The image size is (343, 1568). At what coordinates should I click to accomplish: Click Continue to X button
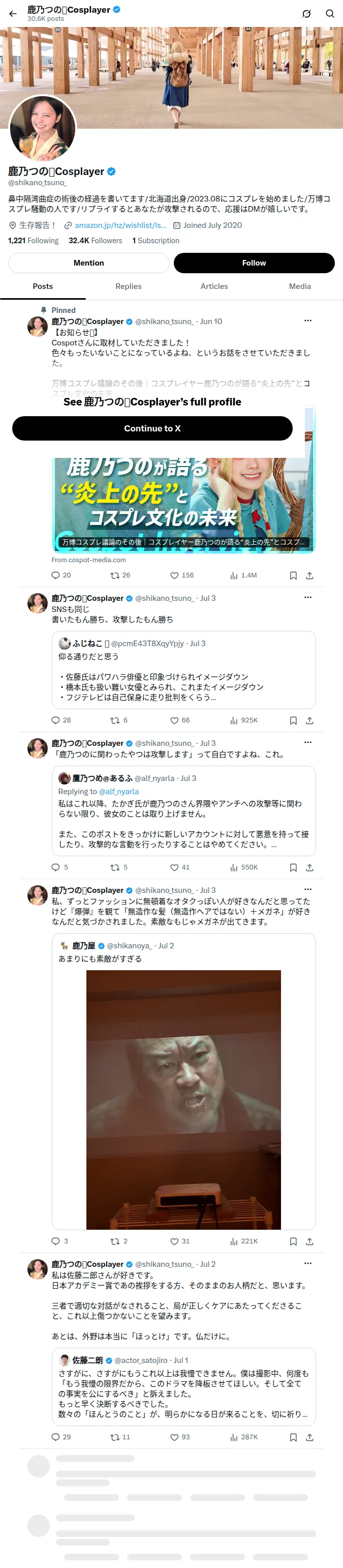click(152, 428)
